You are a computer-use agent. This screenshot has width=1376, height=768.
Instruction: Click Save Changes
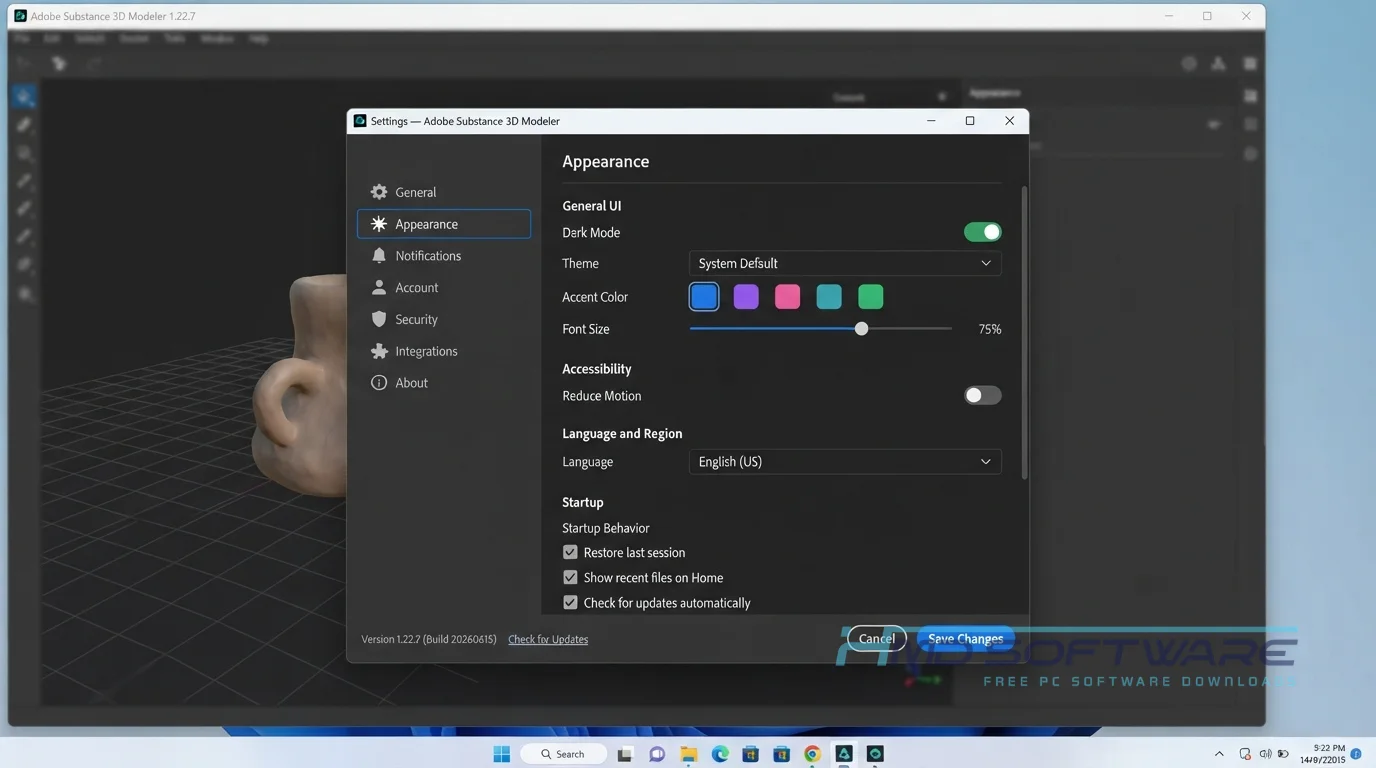tap(966, 638)
